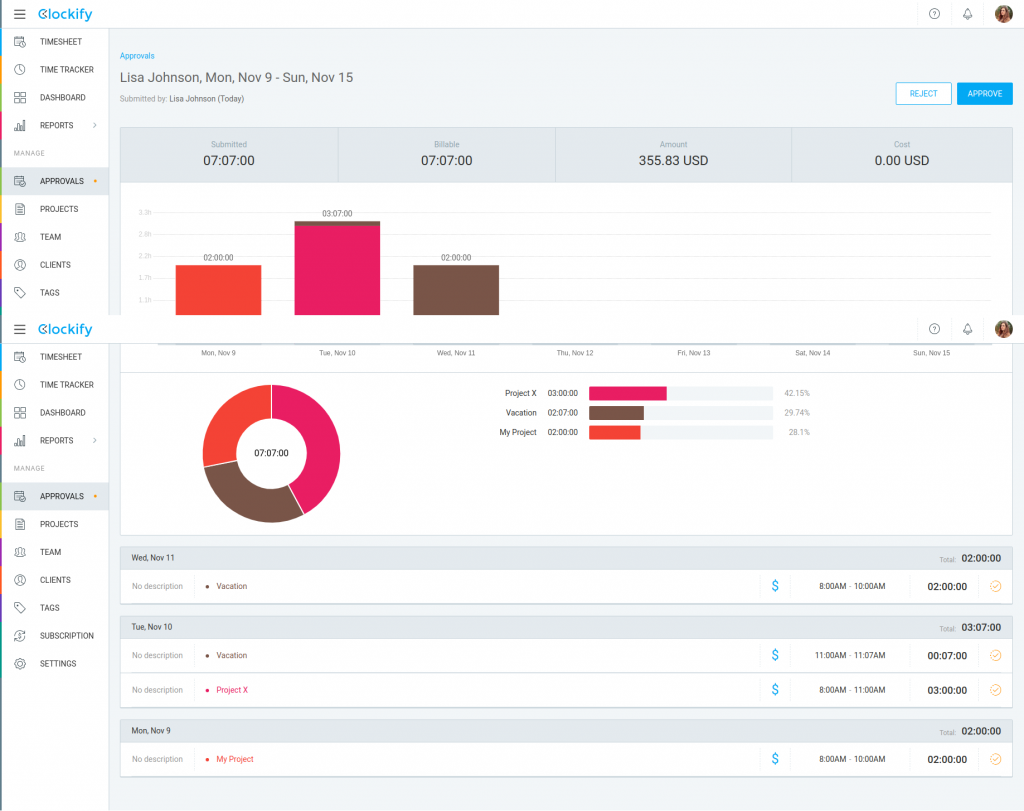Click the My Project link in the Mon, Nov 9 entry

pyautogui.click(x=234, y=759)
